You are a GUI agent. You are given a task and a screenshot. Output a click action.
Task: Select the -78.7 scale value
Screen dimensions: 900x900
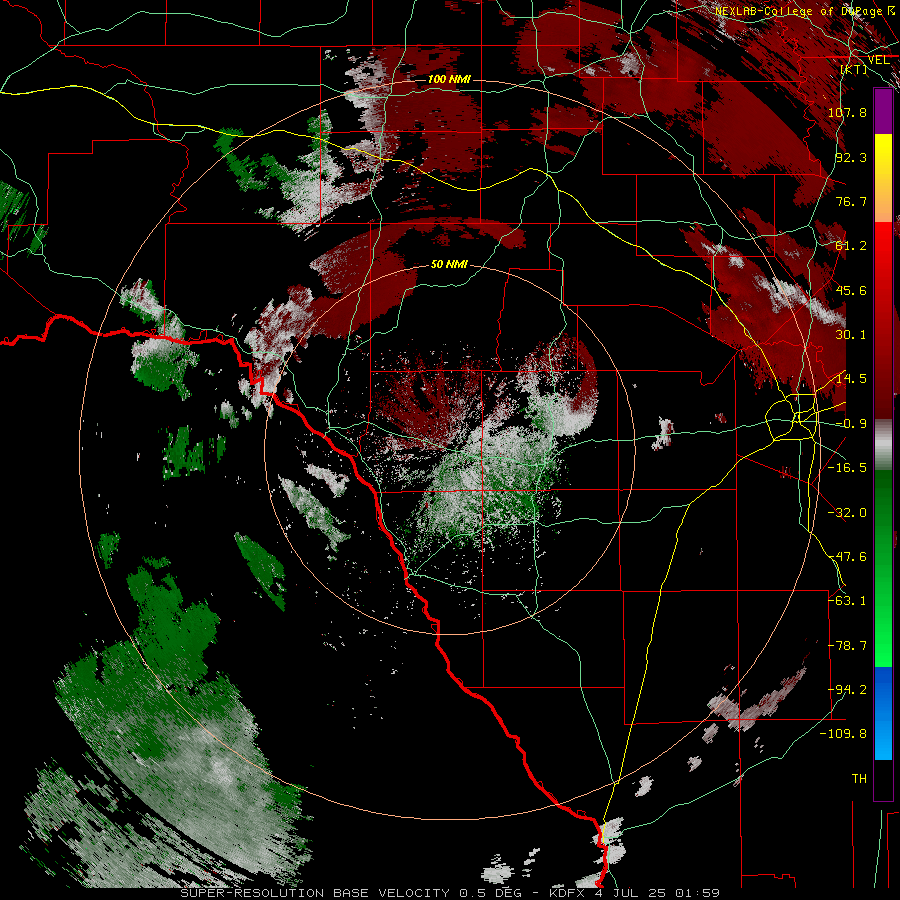(x=847, y=646)
